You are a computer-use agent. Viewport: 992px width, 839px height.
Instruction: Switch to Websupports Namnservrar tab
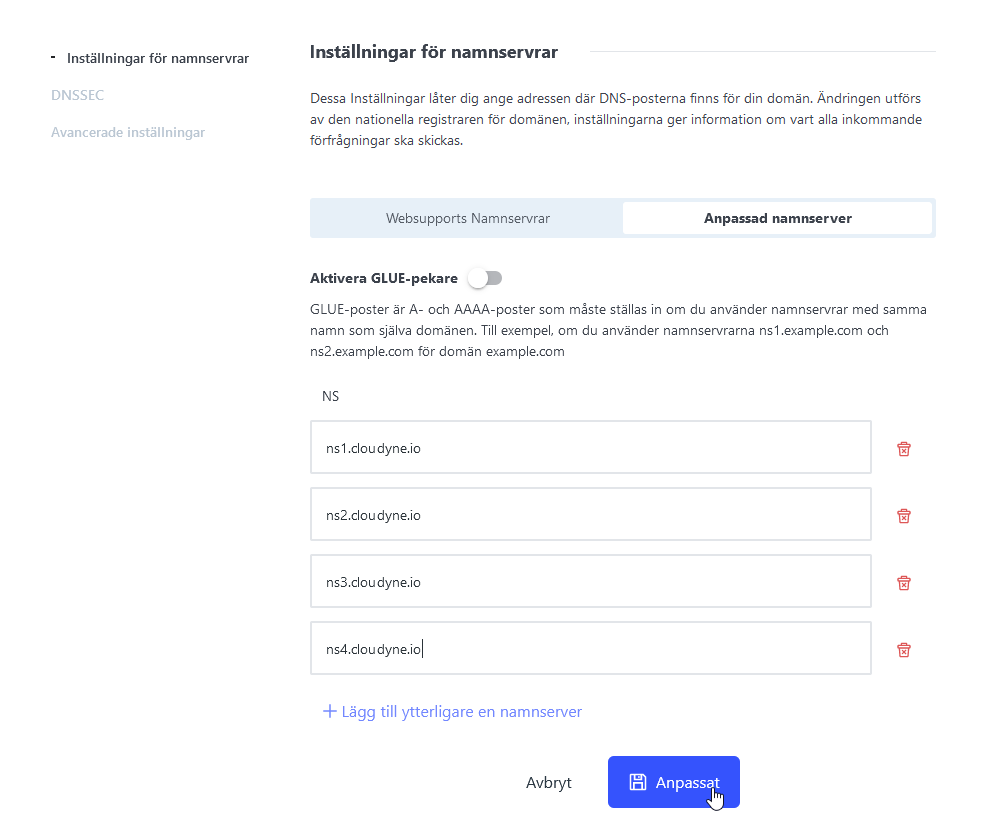pos(467,218)
